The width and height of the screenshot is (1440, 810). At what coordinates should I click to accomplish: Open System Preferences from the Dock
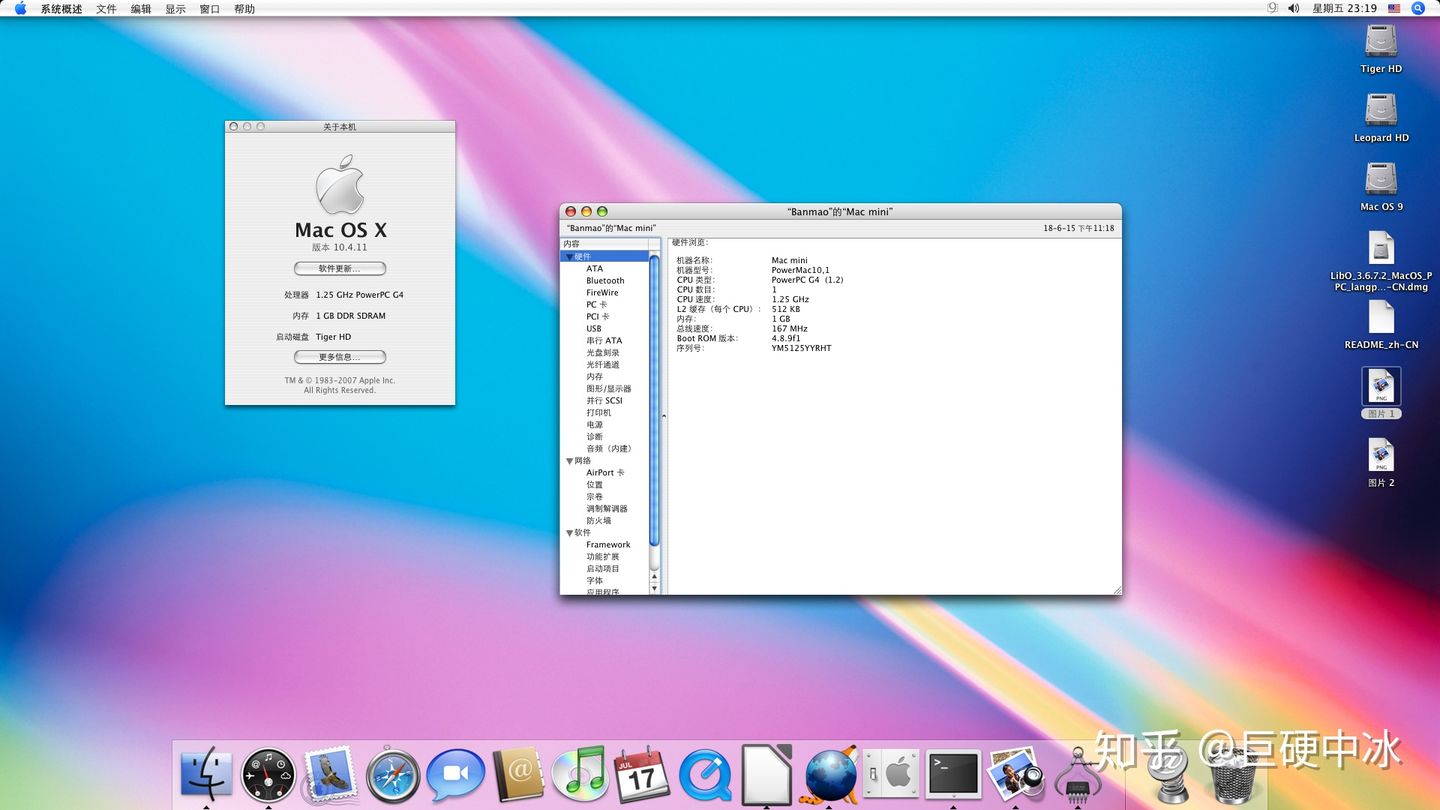click(x=891, y=774)
